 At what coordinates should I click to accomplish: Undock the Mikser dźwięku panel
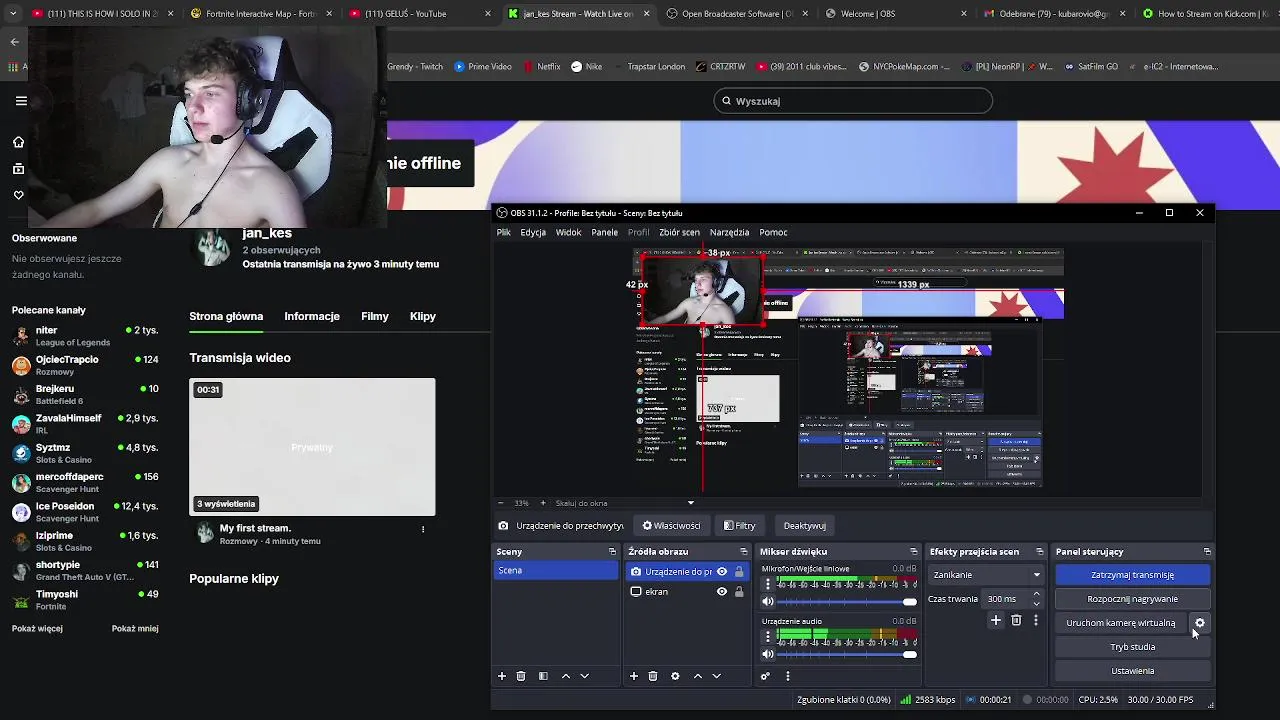pyautogui.click(x=913, y=552)
